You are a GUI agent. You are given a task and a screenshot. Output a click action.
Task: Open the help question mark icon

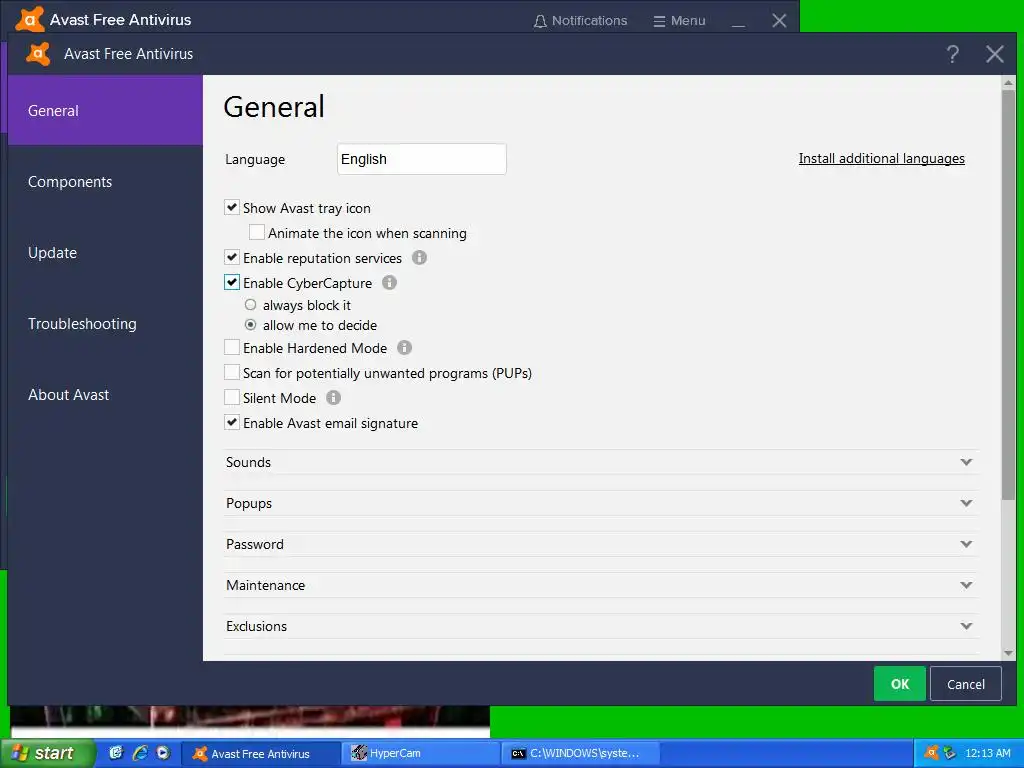pyautogui.click(x=952, y=54)
